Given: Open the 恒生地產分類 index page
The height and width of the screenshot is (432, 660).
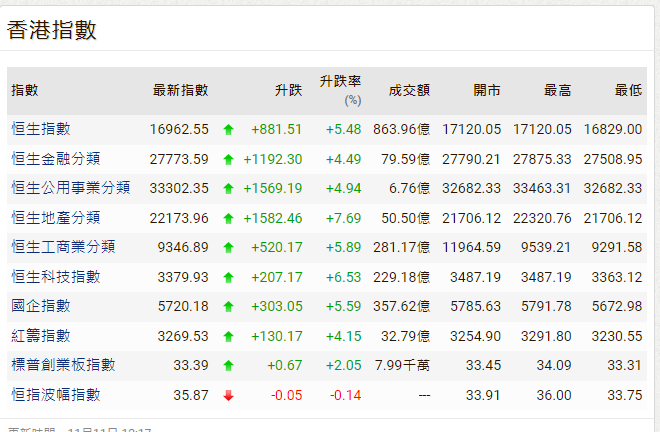Looking at the screenshot, I should [56, 217].
